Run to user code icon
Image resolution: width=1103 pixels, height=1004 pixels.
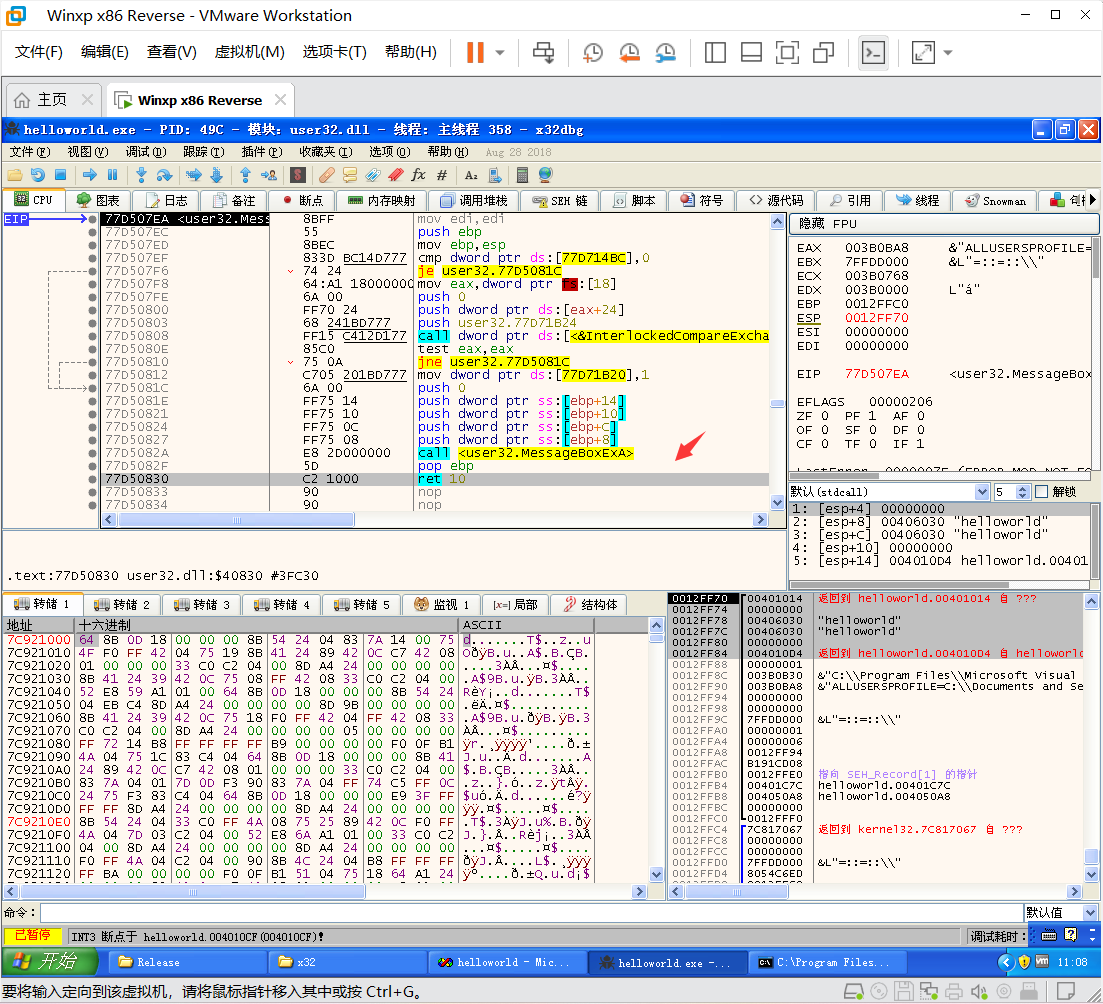point(268,175)
